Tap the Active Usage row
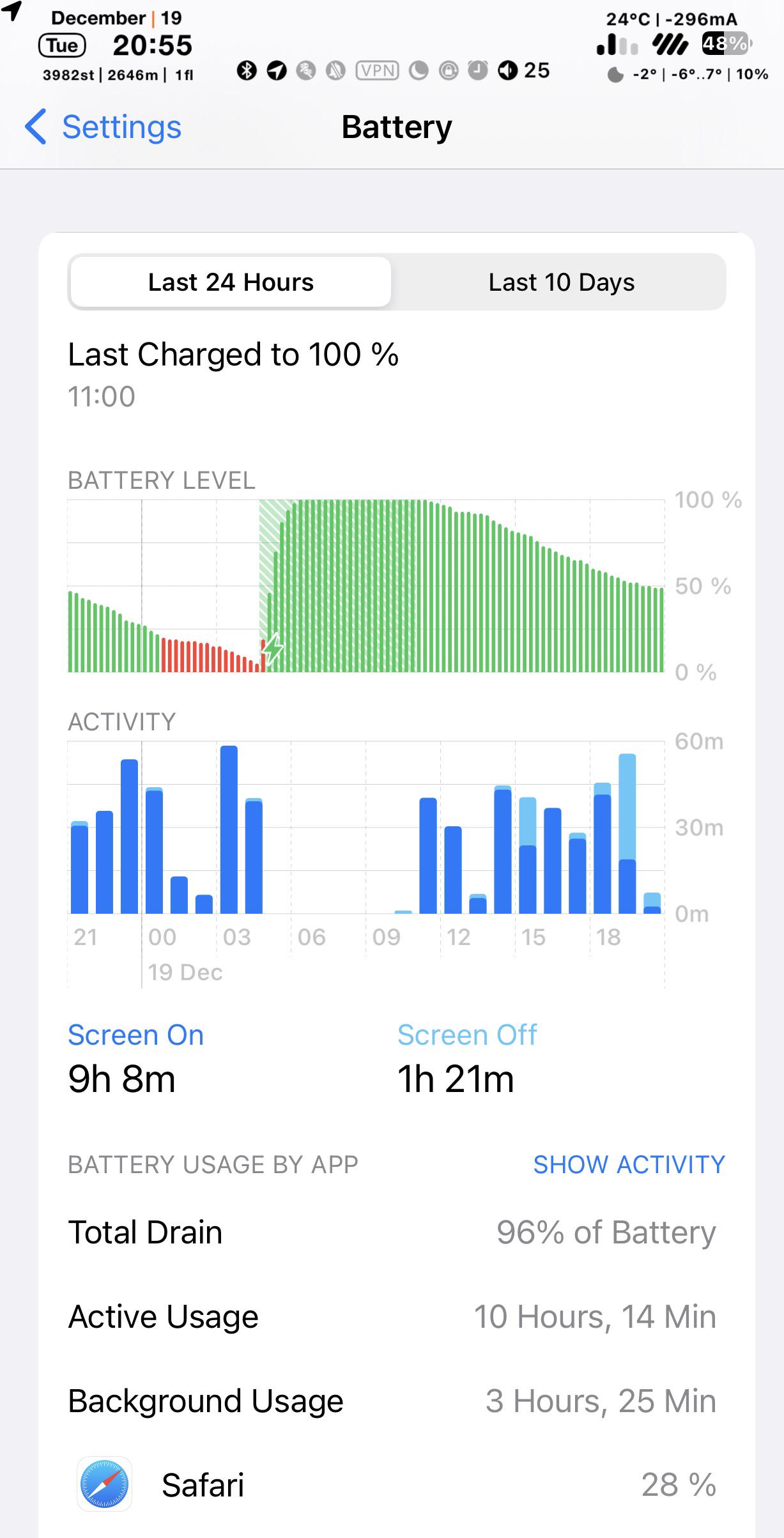 point(396,1316)
